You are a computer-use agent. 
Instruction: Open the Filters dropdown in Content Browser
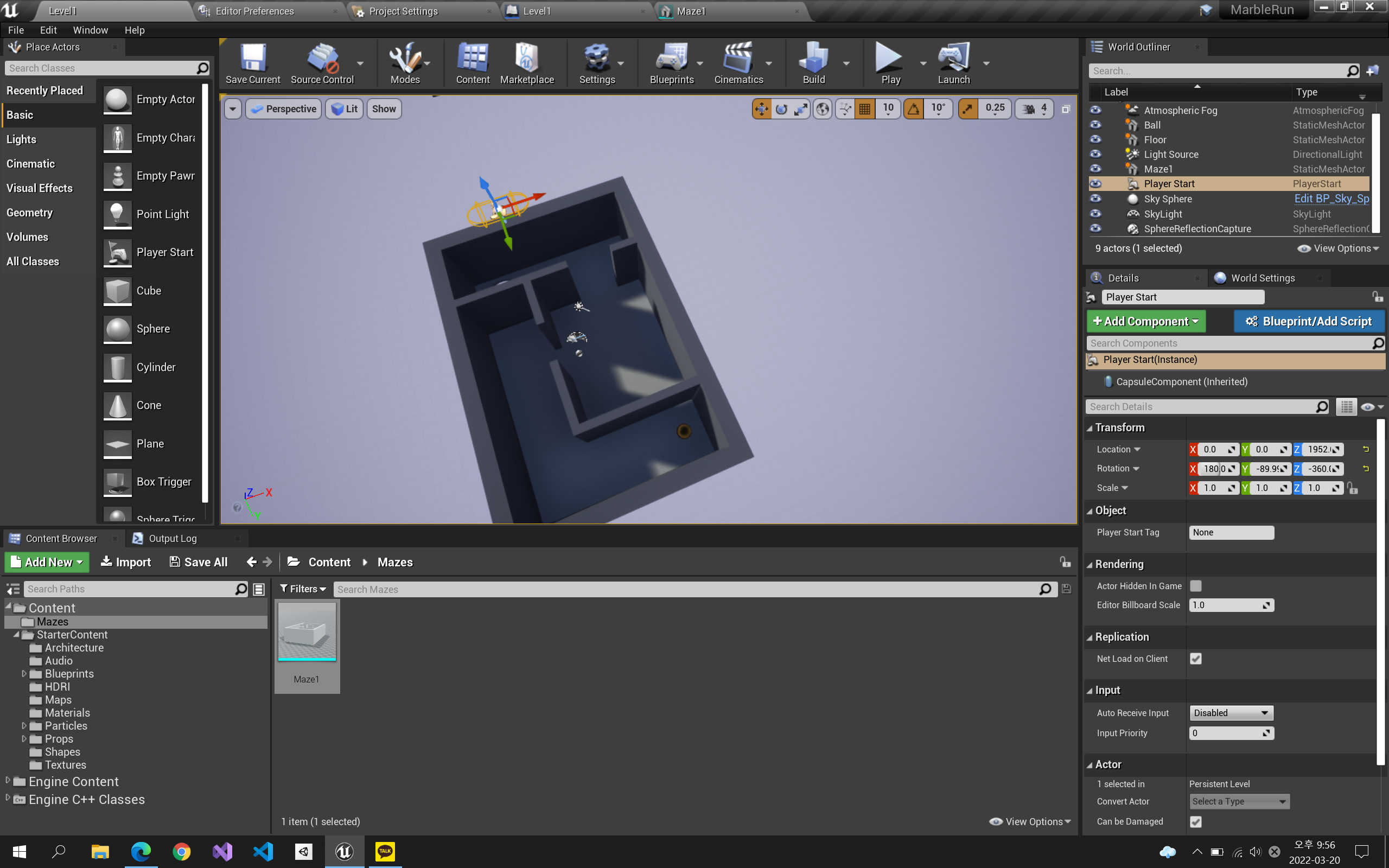[302, 589]
